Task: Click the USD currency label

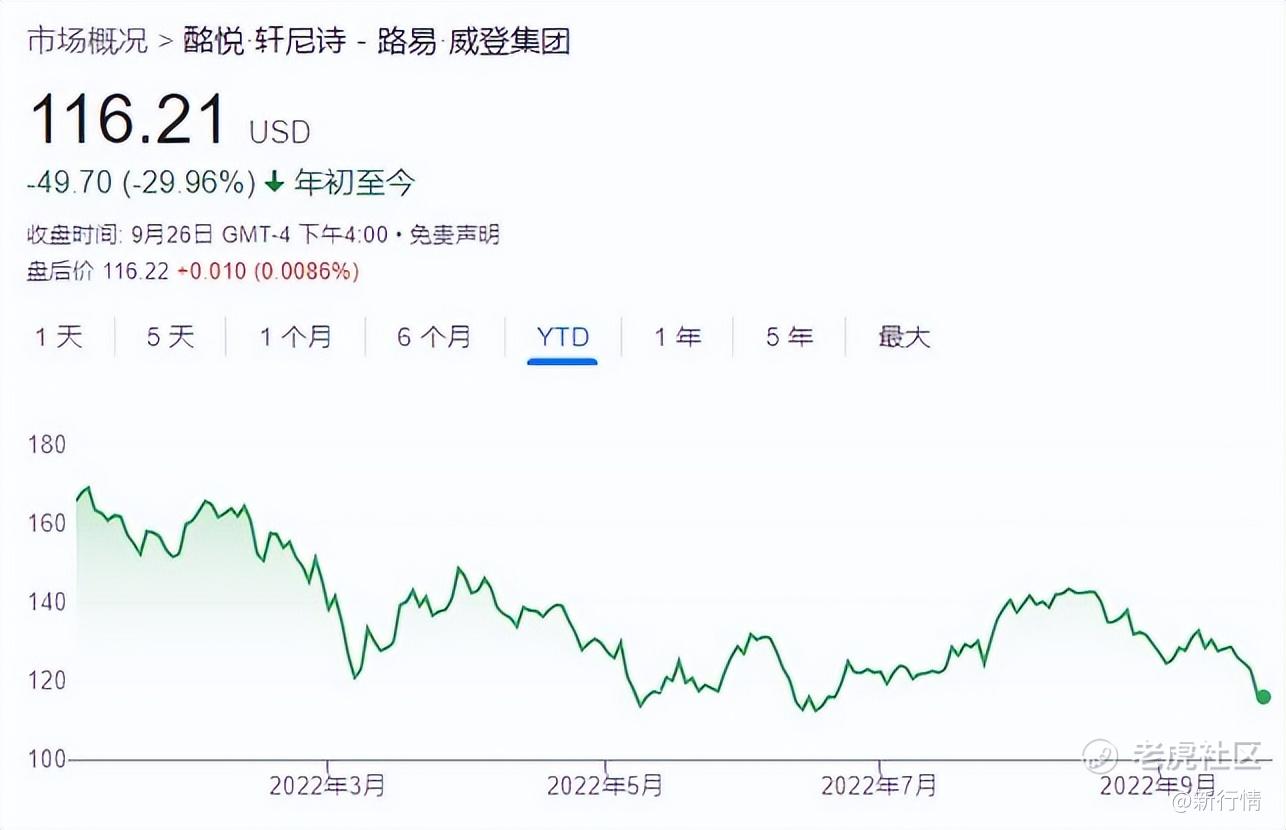Action: (x=280, y=132)
